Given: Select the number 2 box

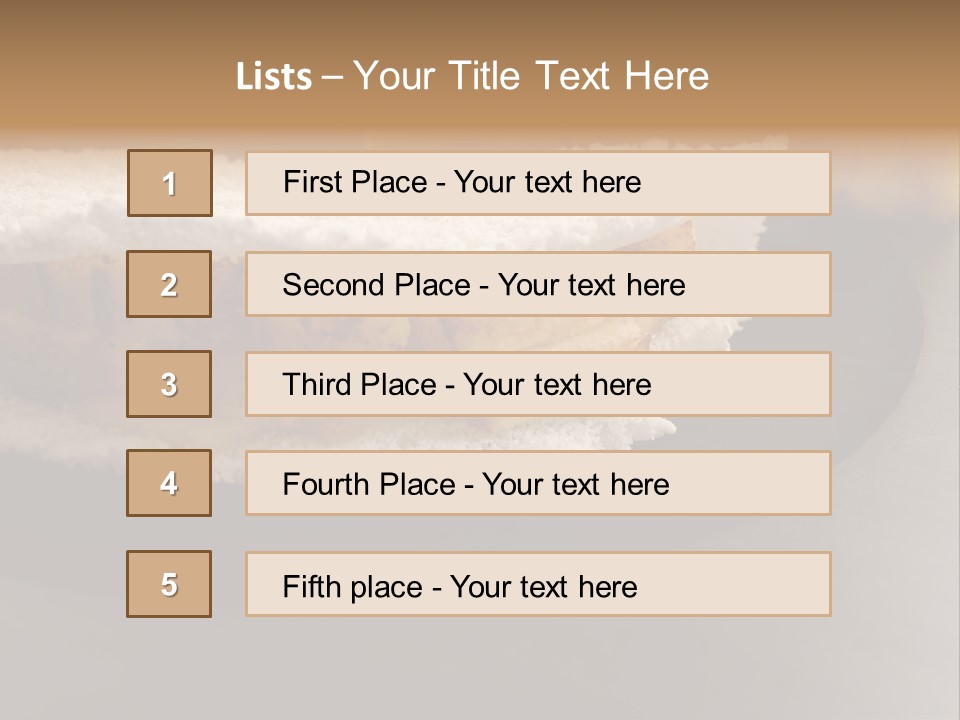Looking at the screenshot, I should (169, 284).
